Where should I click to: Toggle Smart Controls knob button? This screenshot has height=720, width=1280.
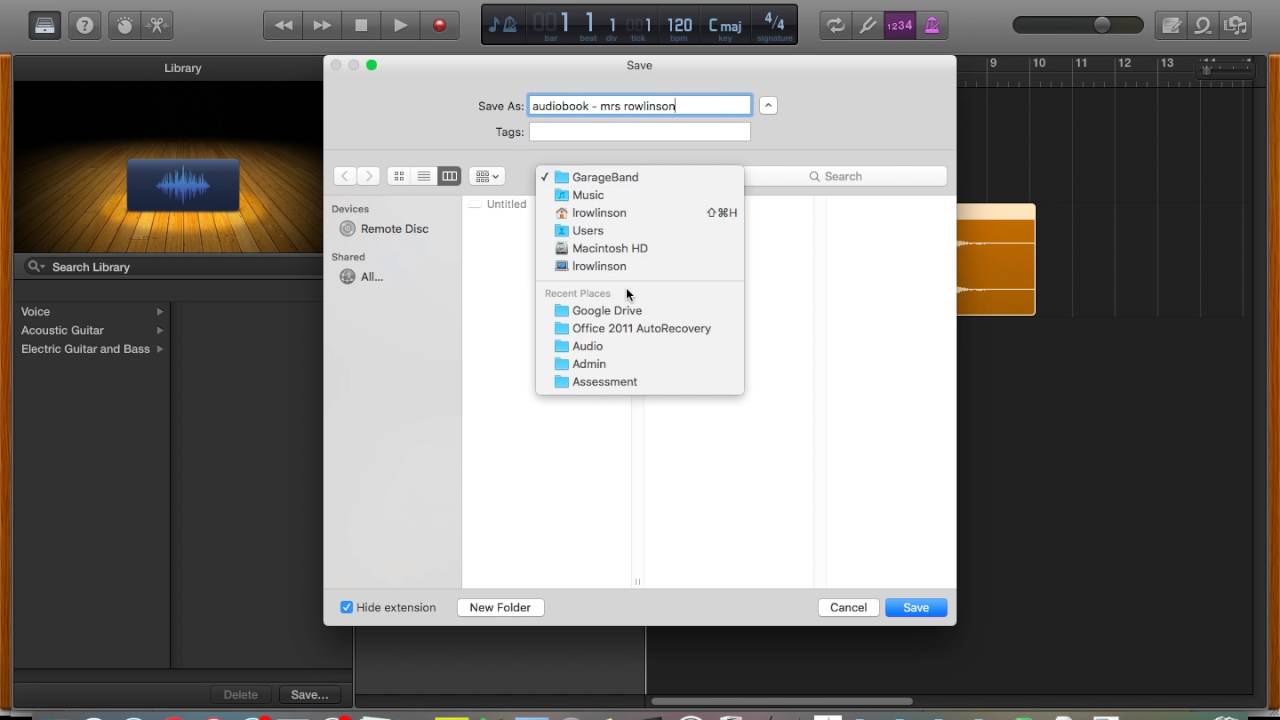point(125,25)
